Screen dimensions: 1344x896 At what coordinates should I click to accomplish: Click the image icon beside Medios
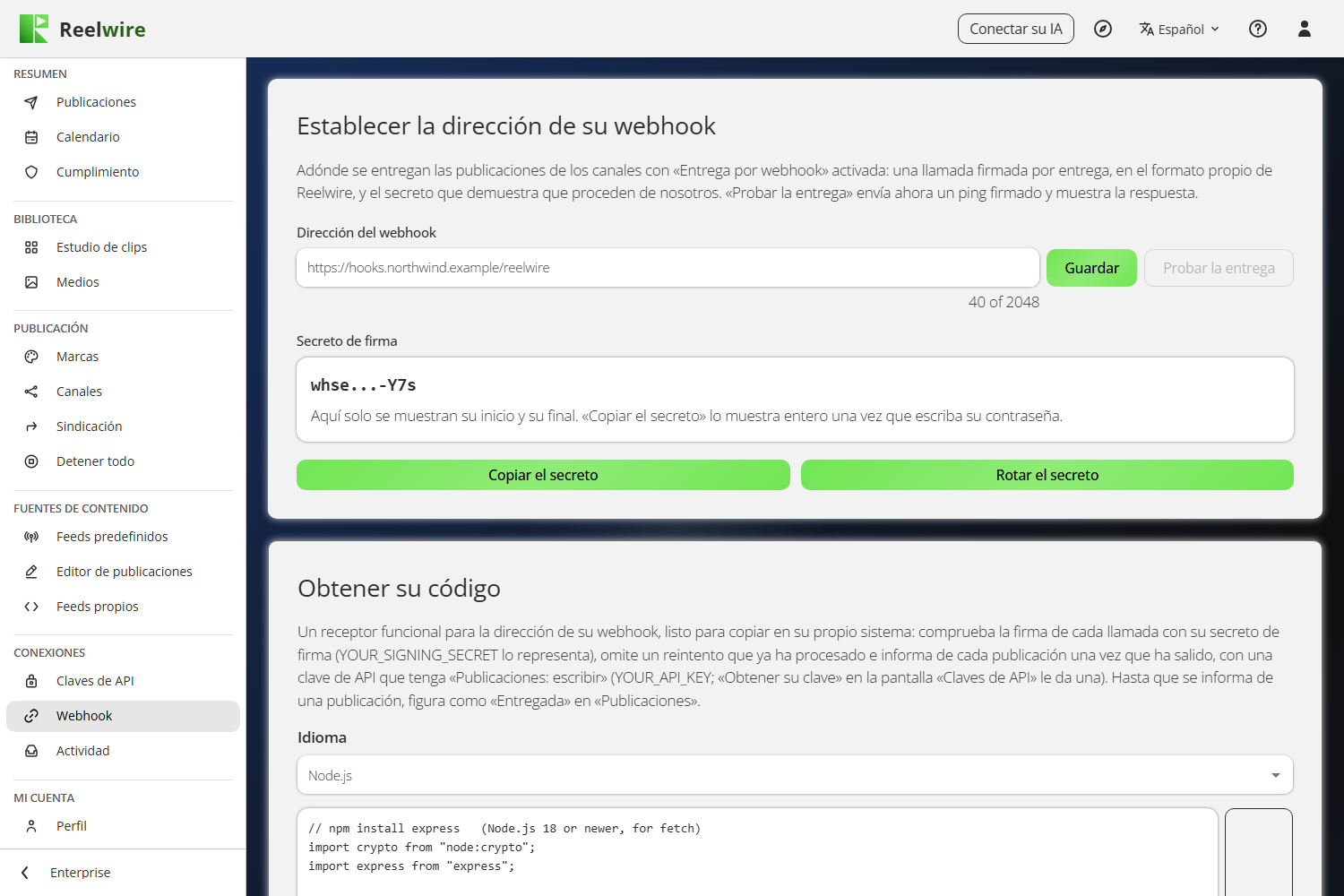tap(31, 282)
